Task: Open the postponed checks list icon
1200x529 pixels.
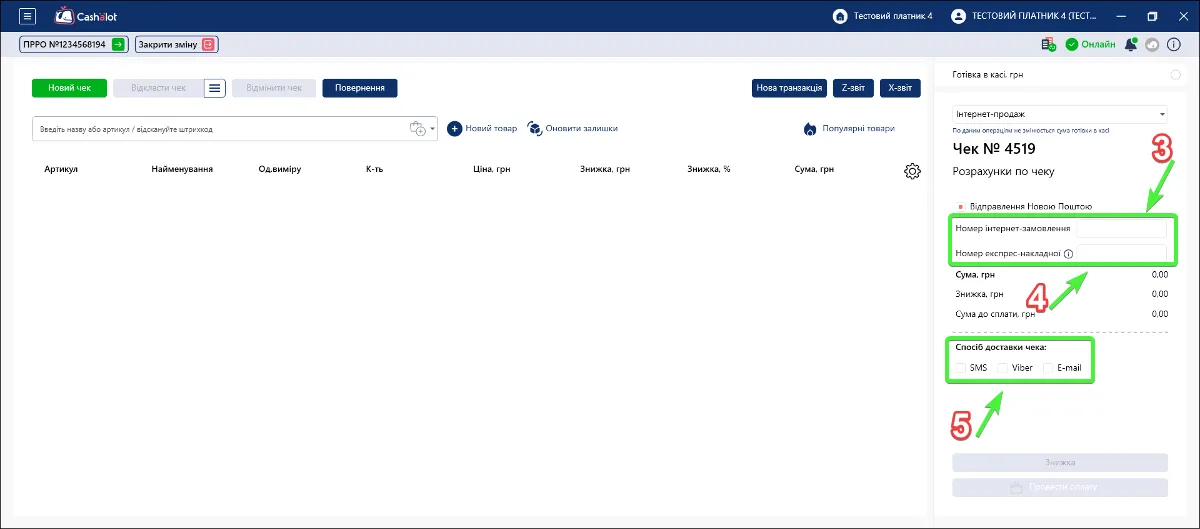Action: (215, 88)
